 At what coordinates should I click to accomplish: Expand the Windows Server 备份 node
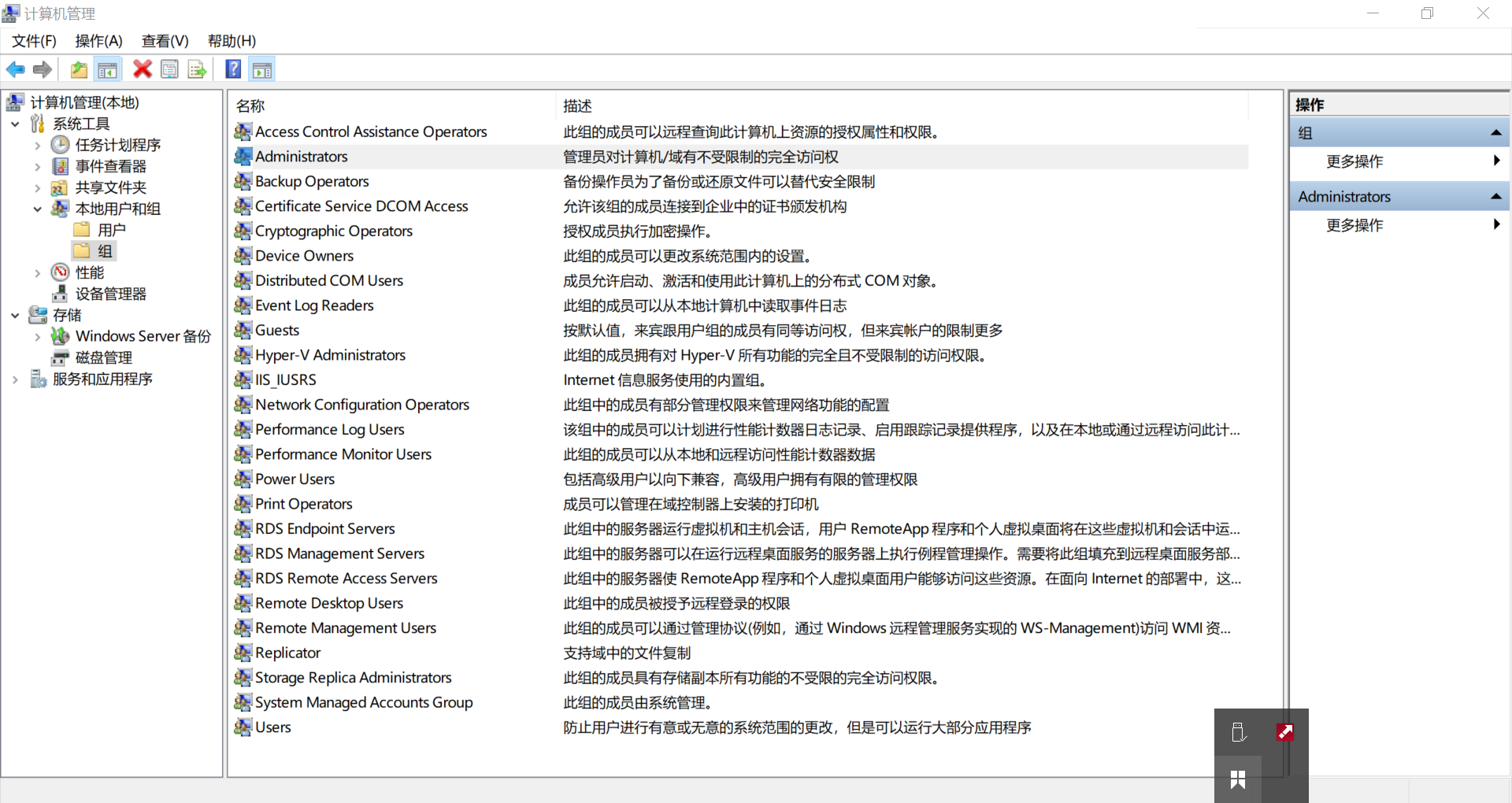pyautogui.click(x=37, y=336)
